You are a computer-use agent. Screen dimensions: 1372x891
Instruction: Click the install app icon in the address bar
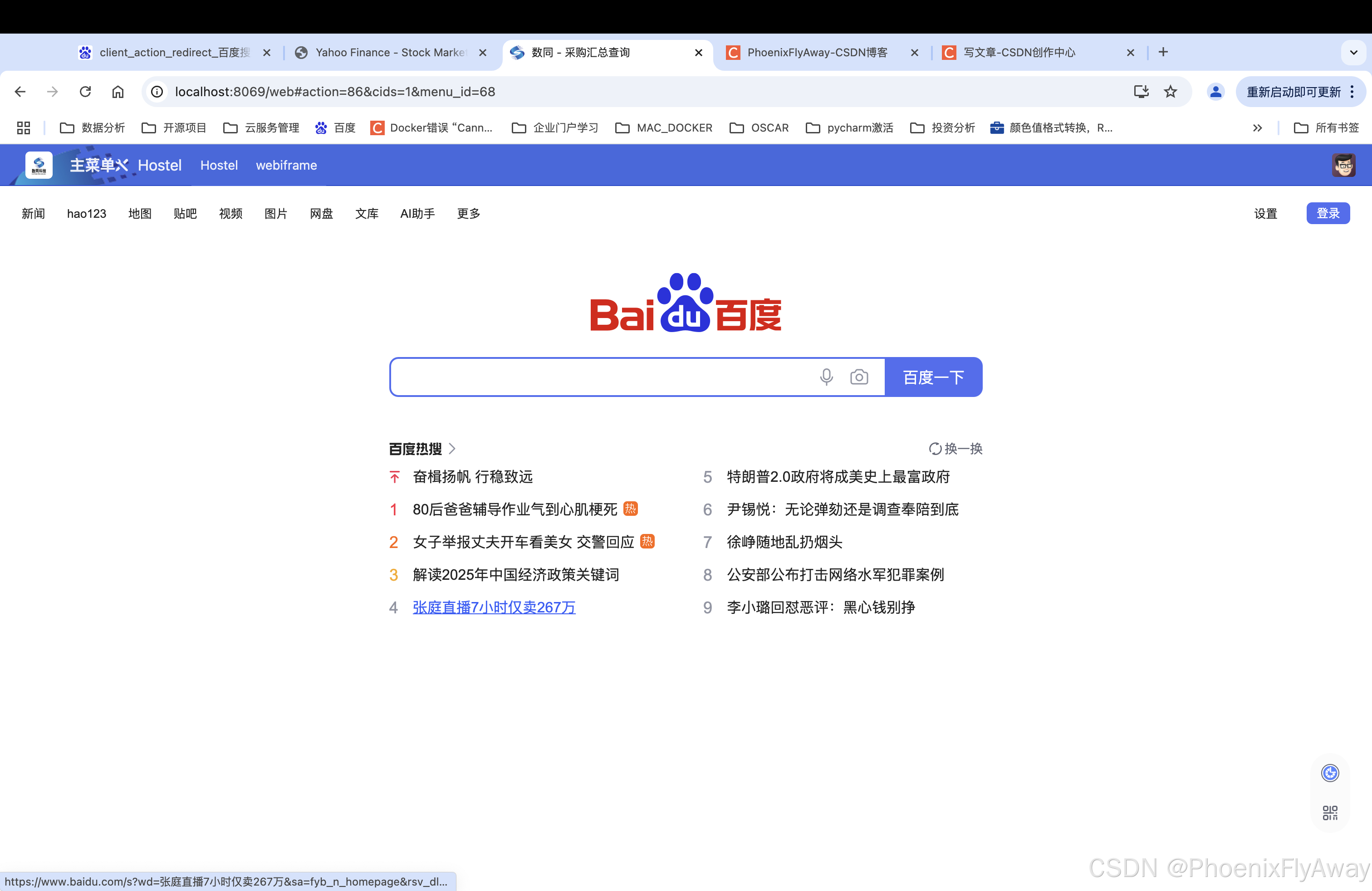point(1141,92)
